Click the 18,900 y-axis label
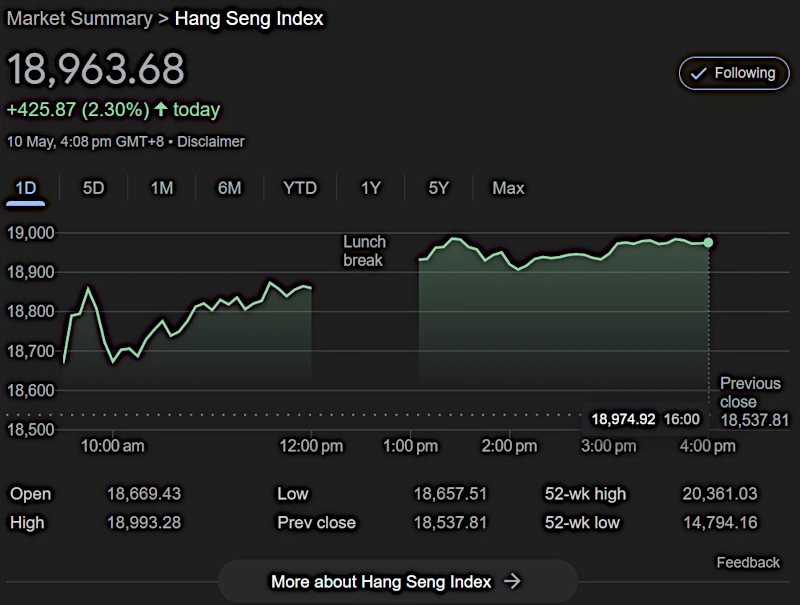 pyautogui.click(x=30, y=272)
